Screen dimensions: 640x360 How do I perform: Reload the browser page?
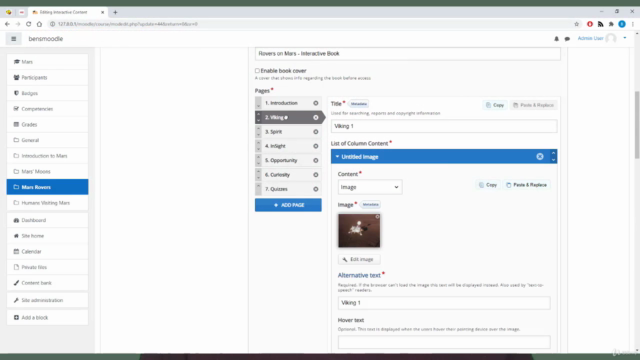[x=29, y=24]
